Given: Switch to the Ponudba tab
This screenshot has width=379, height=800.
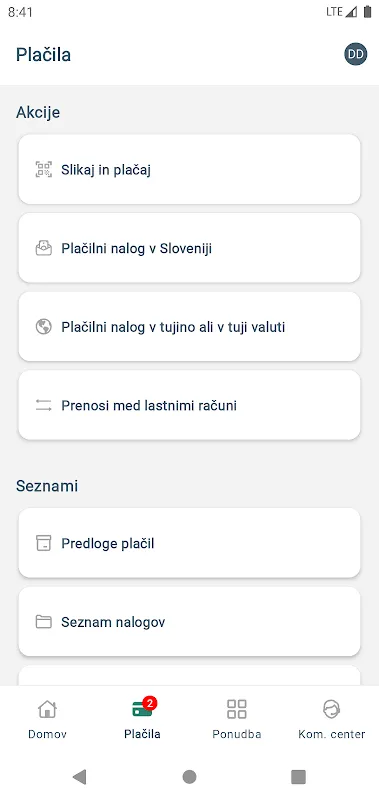Looking at the screenshot, I should click(x=237, y=719).
